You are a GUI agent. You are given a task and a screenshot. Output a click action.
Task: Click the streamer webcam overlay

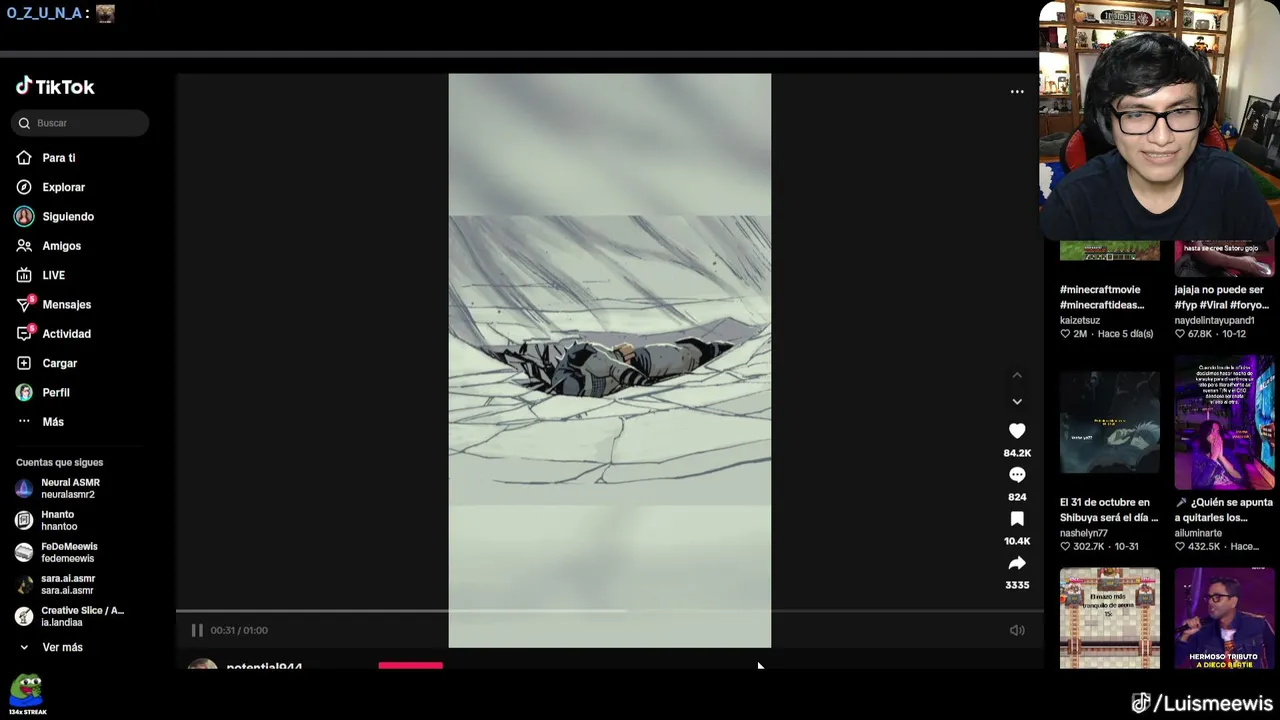[1159, 120]
